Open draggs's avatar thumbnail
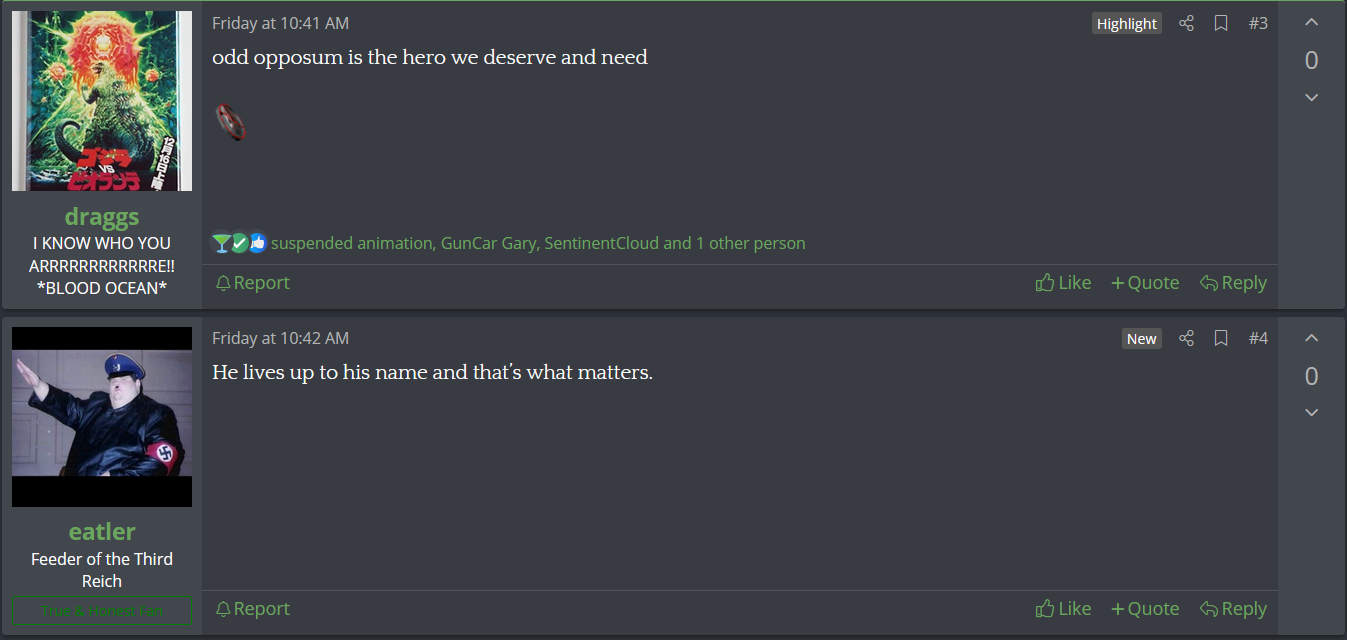 [x=102, y=100]
